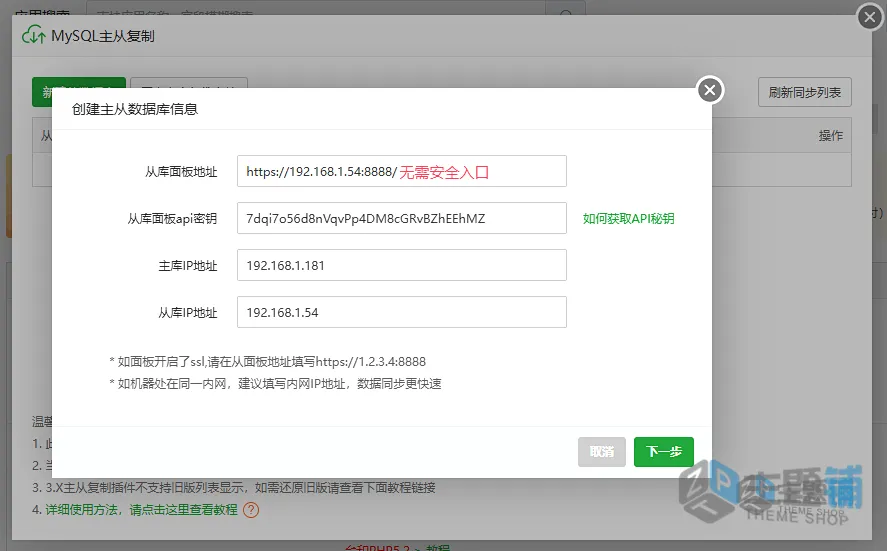Open the 详细使用方法 tutorial link

point(141,510)
